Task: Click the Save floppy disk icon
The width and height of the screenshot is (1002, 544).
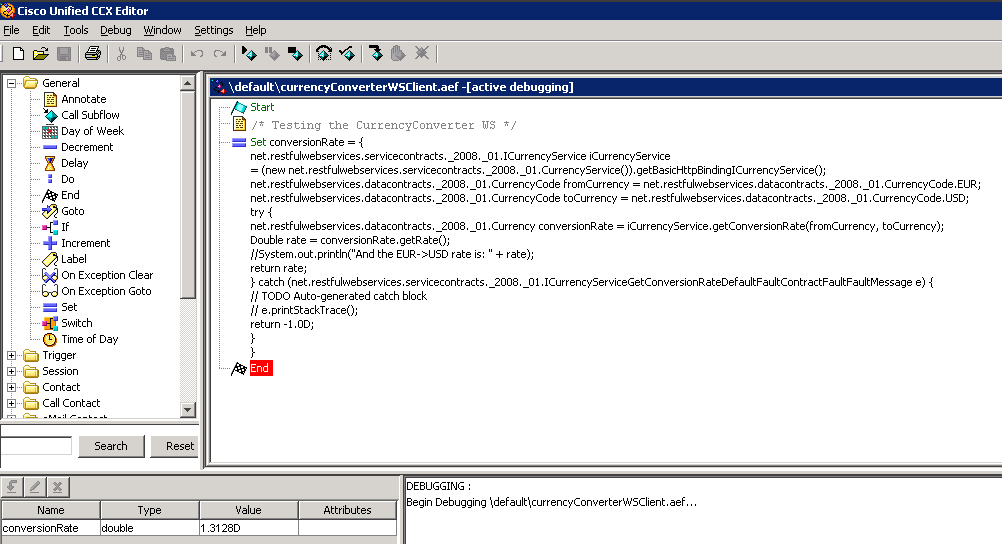Action: pyautogui.click(x=64, y=54)
